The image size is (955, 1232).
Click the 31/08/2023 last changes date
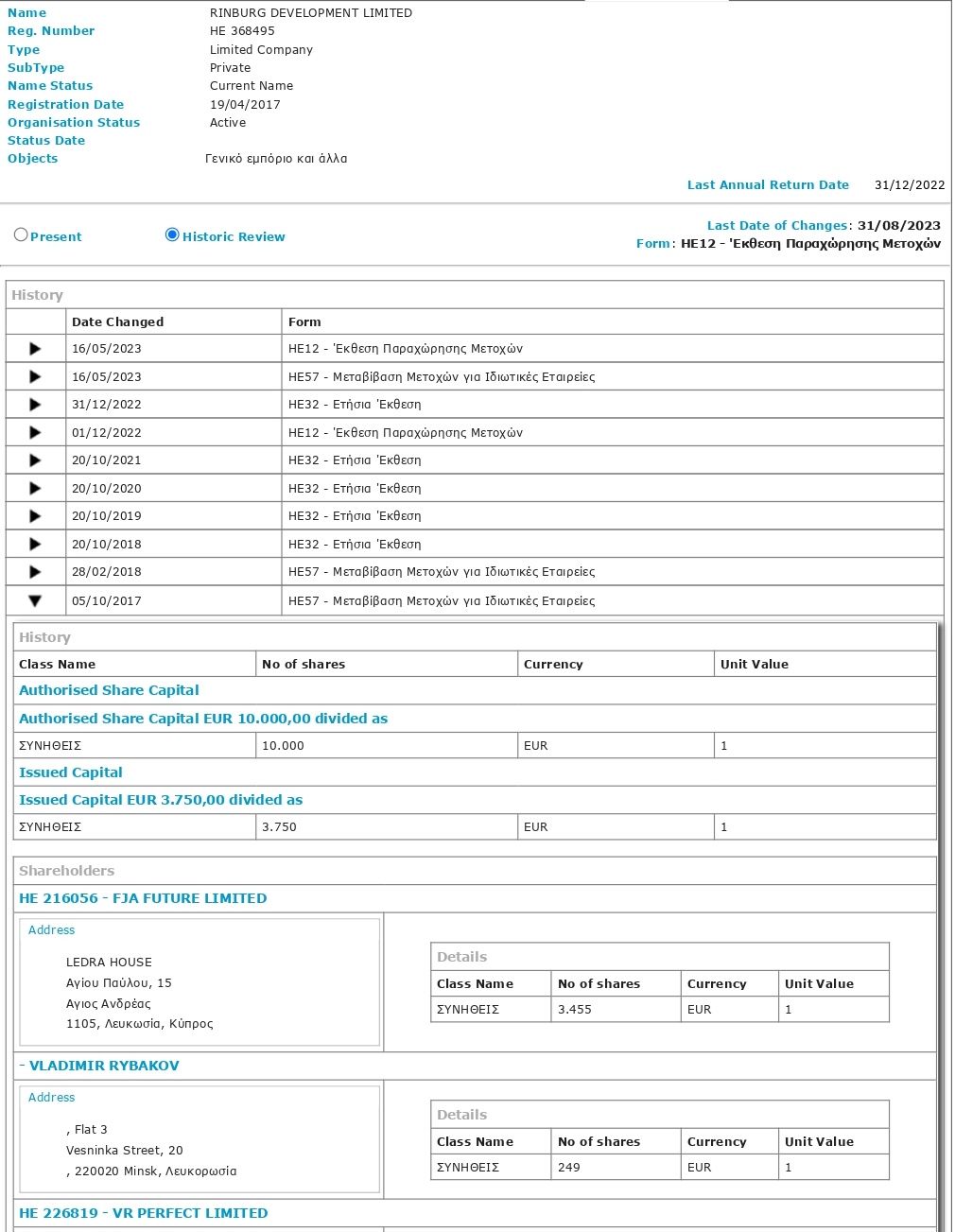[899, 225]
